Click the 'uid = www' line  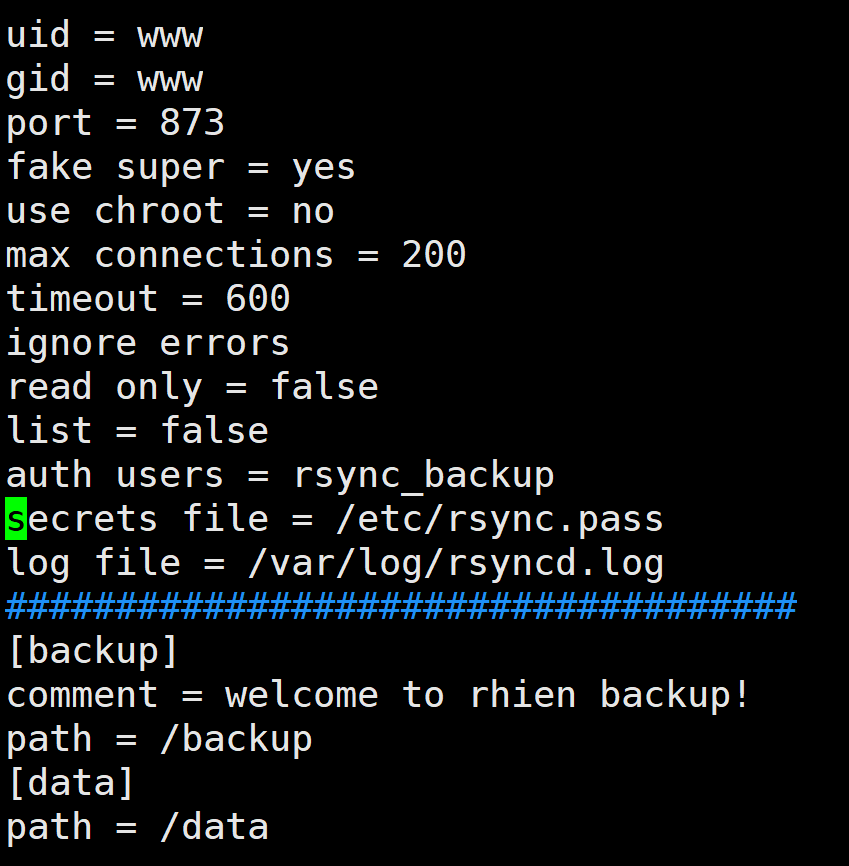[x=104, y=36]
